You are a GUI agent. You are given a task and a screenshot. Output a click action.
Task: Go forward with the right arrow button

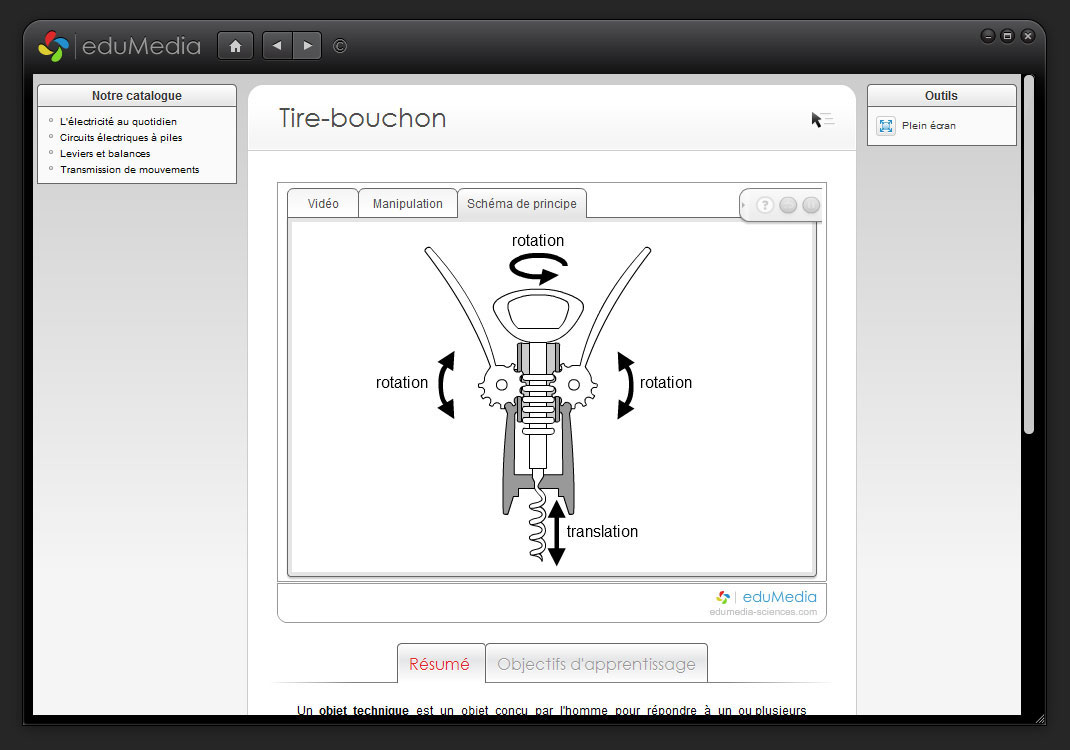click(307, 46)
